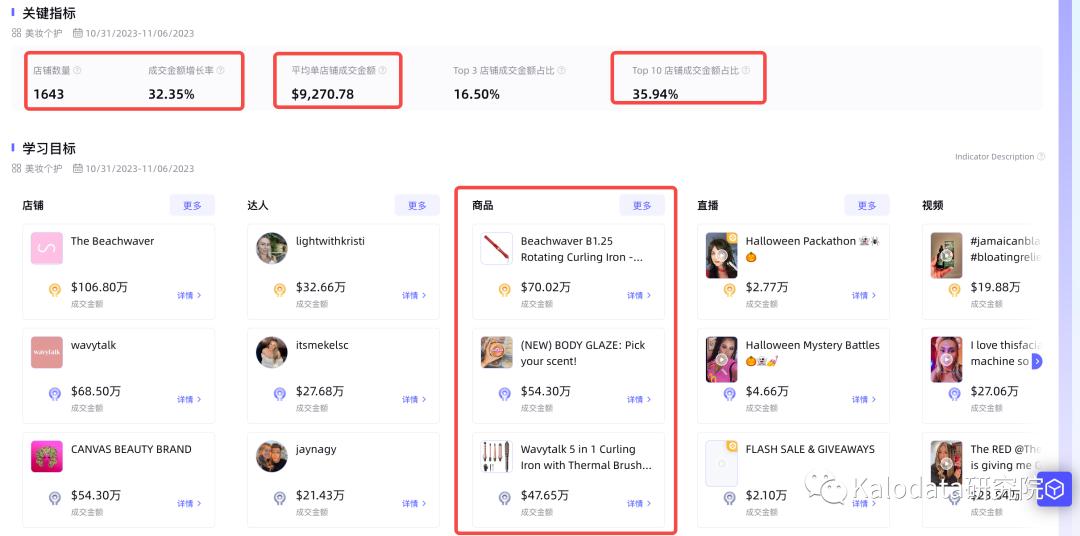Click the Indicator Description link
The image size is (1080, 536).
point(995,156)
